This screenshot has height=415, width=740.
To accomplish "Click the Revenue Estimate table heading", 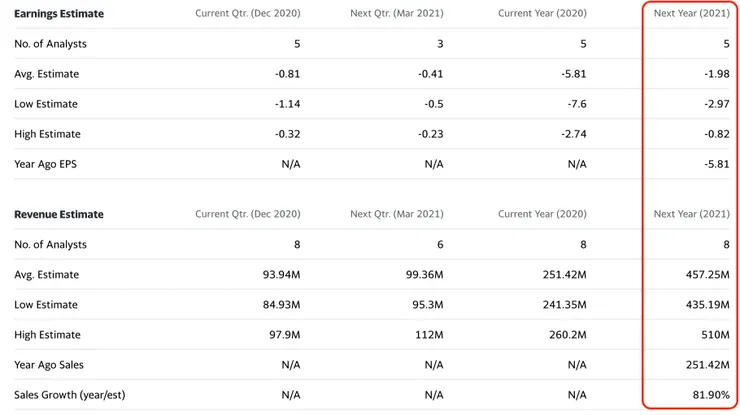I will click(x=59, y=214).
